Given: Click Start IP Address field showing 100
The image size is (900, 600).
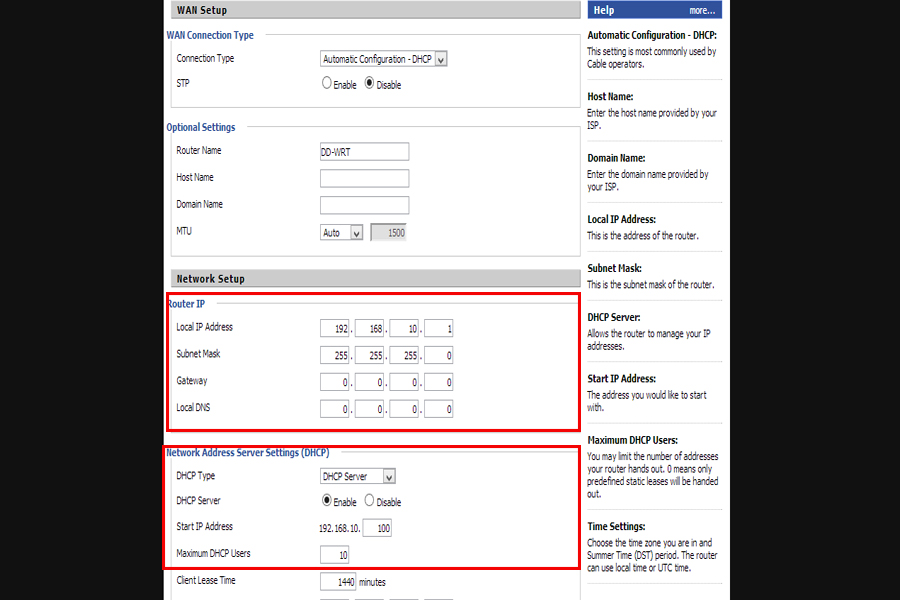Looking at the screenshot, I should (377, 528).
